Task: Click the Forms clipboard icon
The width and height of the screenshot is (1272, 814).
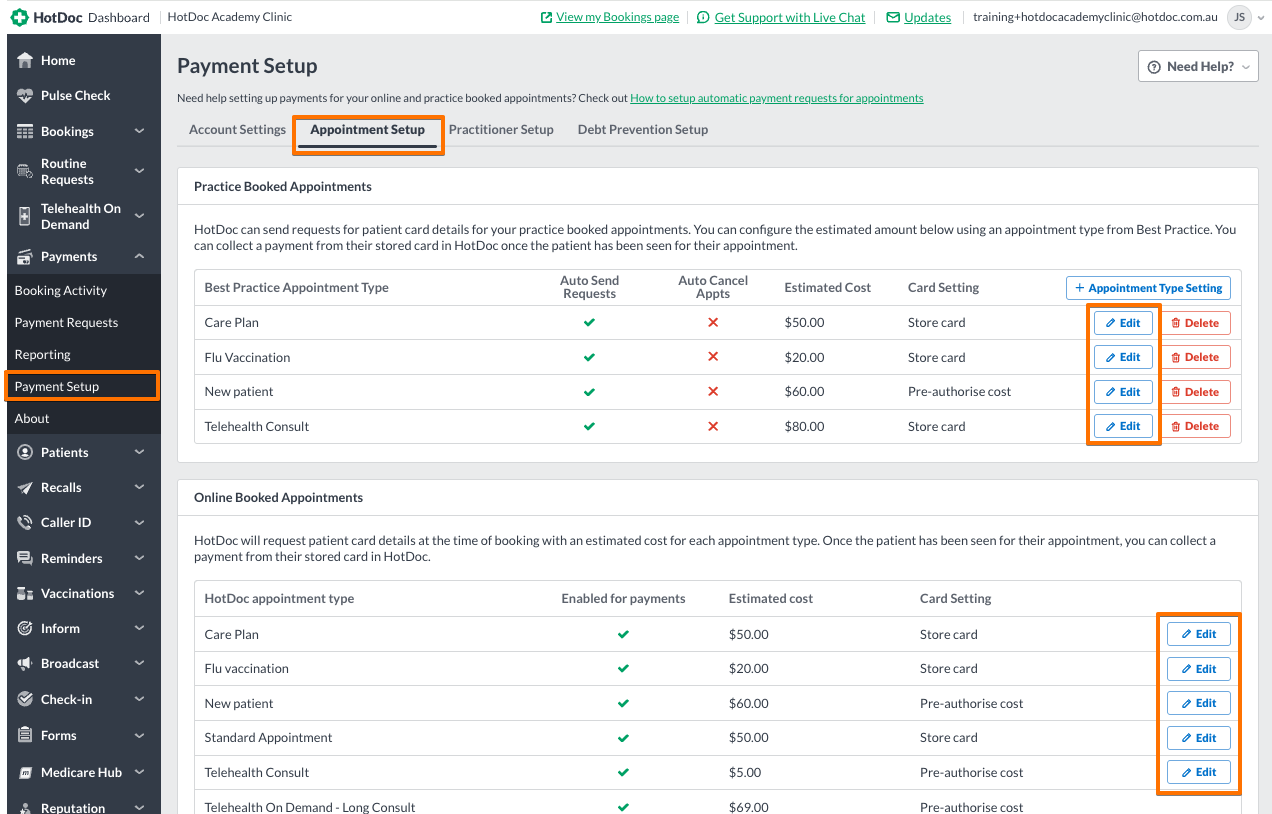Action: click(x=25, y=735)
